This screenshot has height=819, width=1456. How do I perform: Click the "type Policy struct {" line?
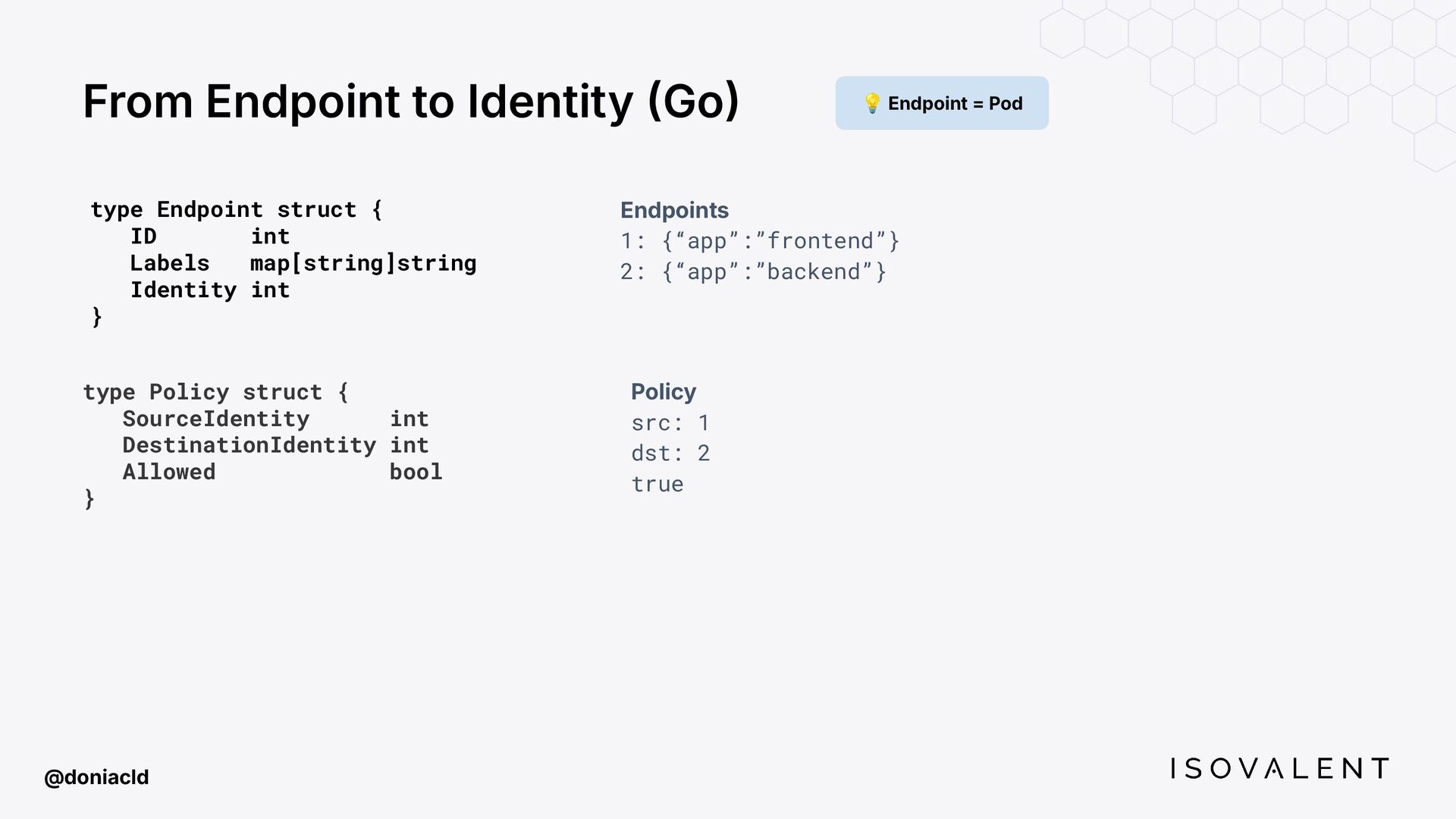pyautogui.click(x=215, y=392)
